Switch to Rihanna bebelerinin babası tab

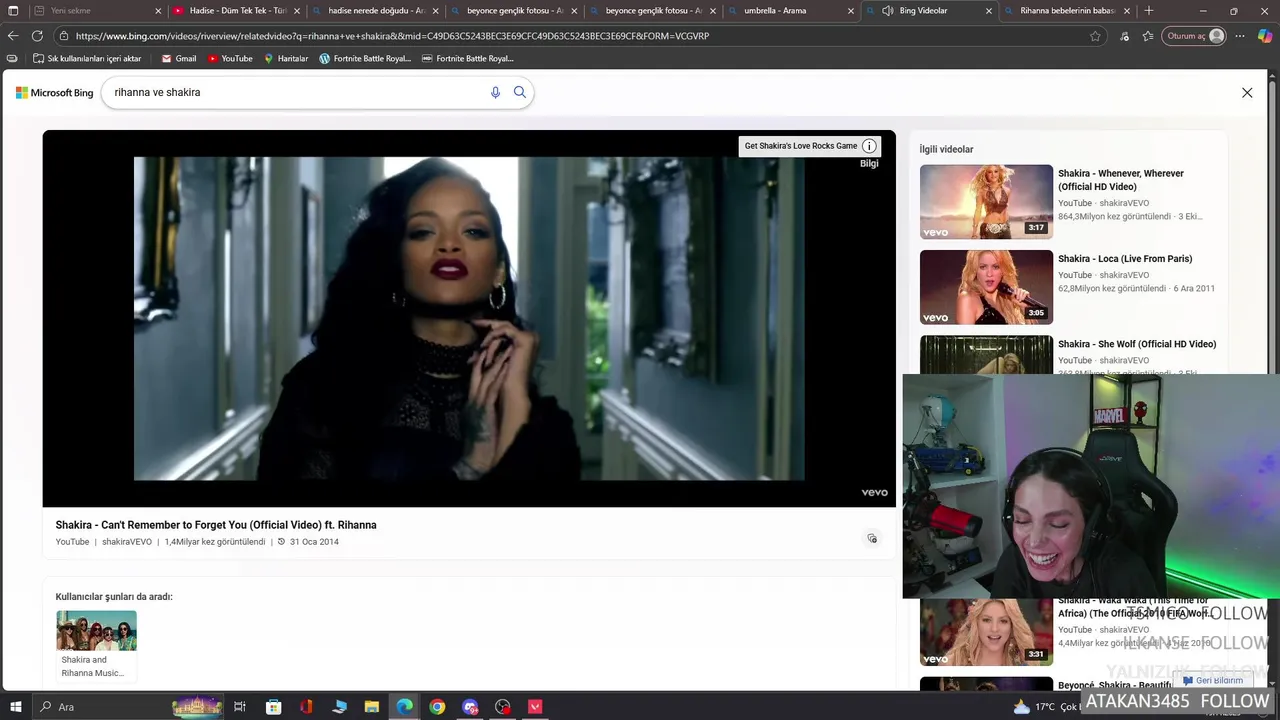pos(1068,11)
